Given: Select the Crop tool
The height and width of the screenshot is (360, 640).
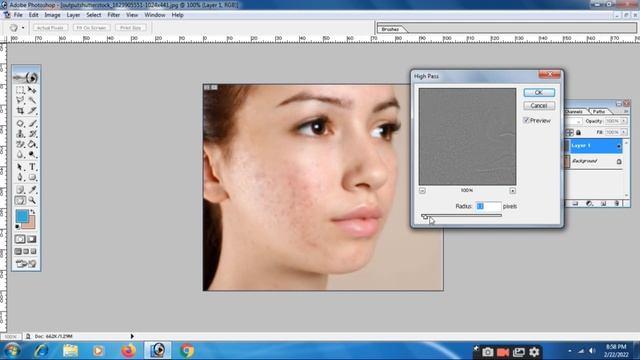Looking at the screenshot, I should tap(20, 111).
